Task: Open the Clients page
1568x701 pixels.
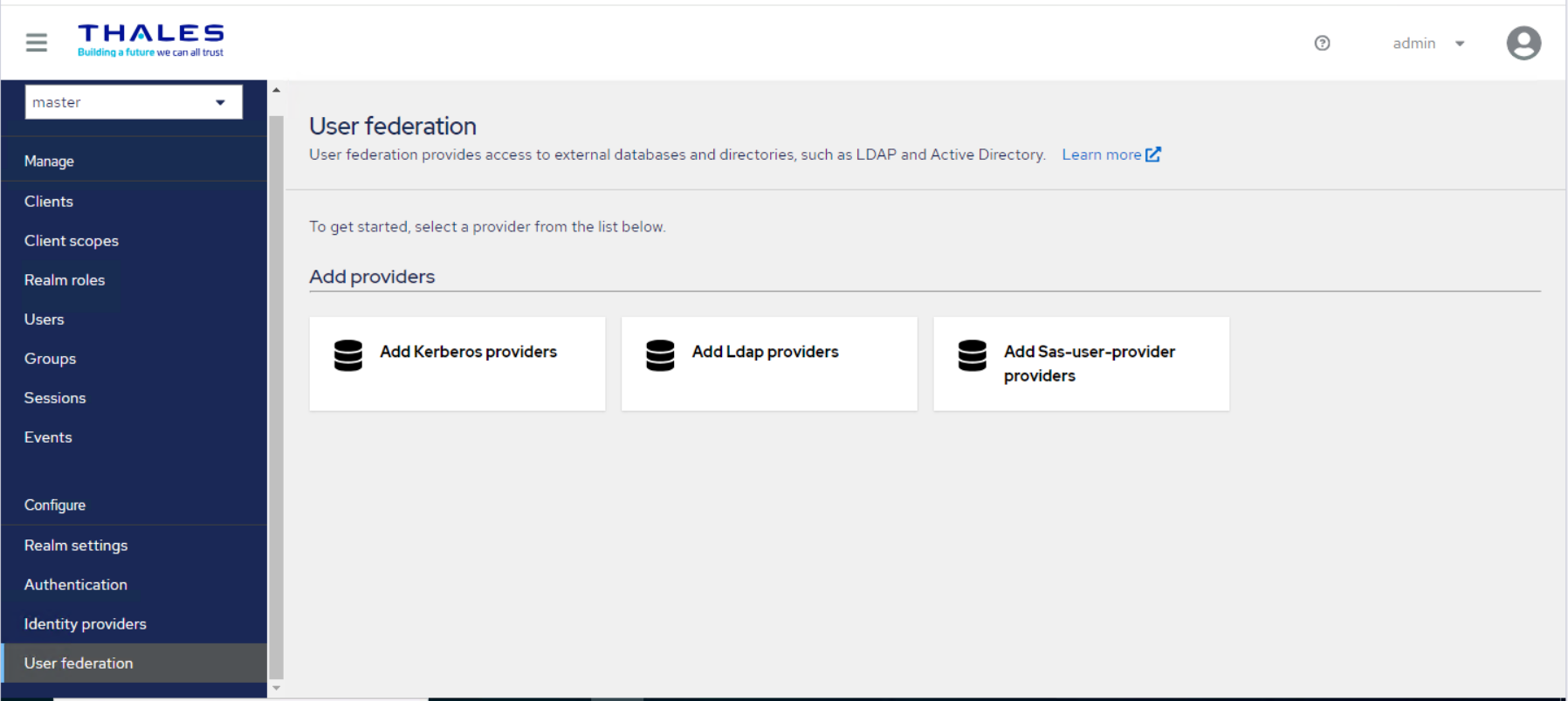Action: pyautogui.click(x=134, y=202)
